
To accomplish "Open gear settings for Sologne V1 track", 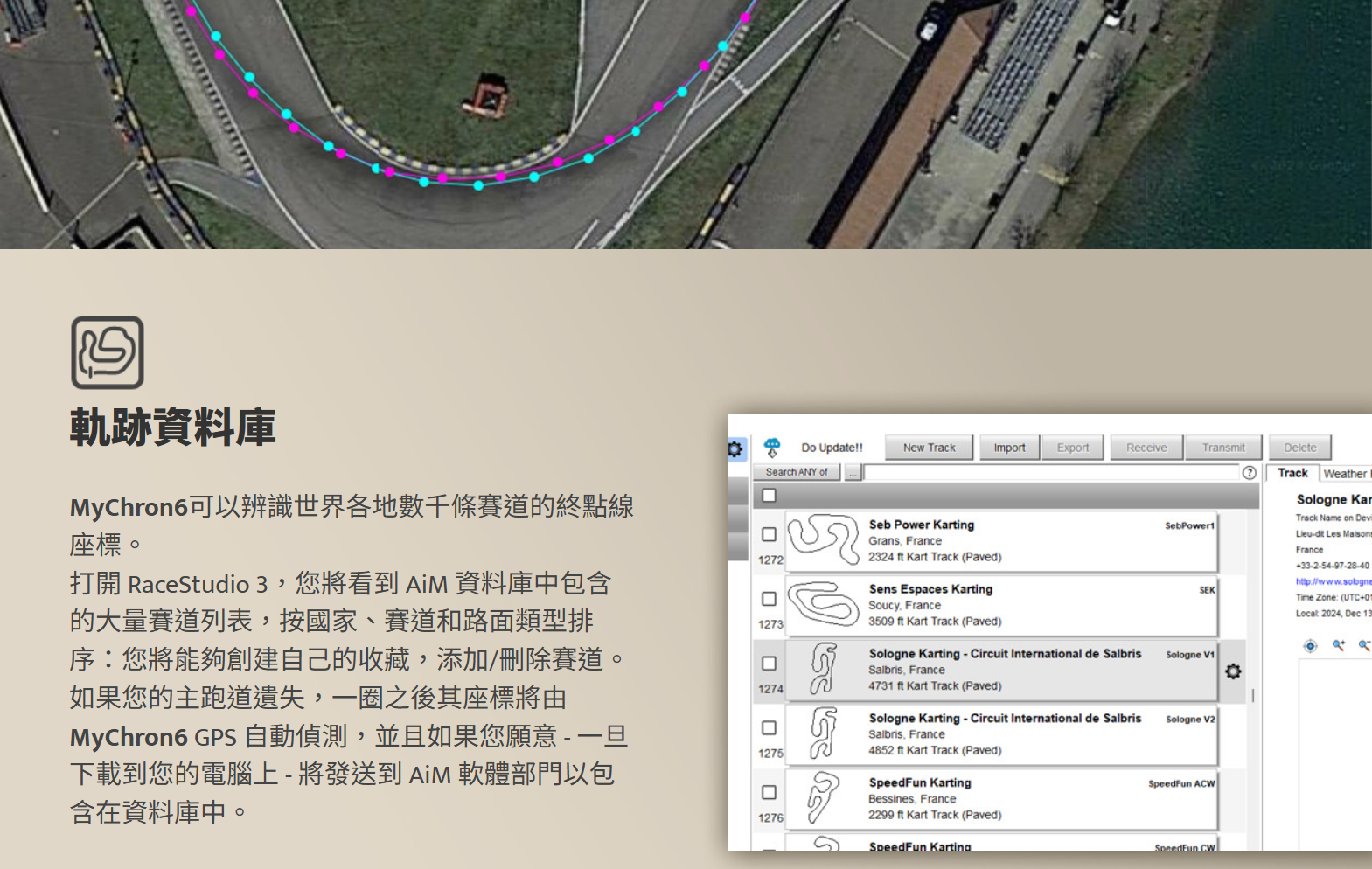I will click(x=1233, y=671).
